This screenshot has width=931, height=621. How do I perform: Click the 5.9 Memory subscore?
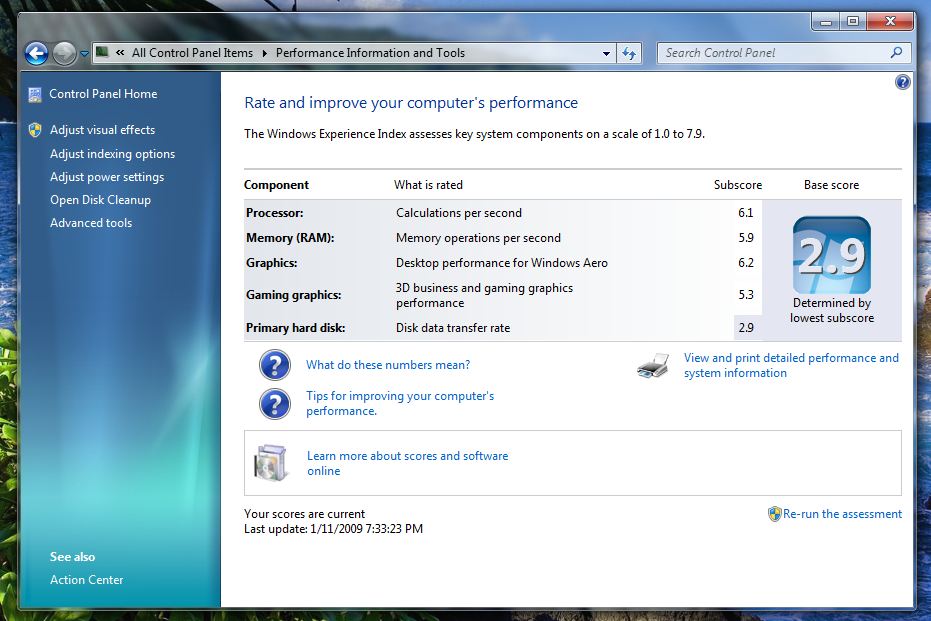(746, 237)
